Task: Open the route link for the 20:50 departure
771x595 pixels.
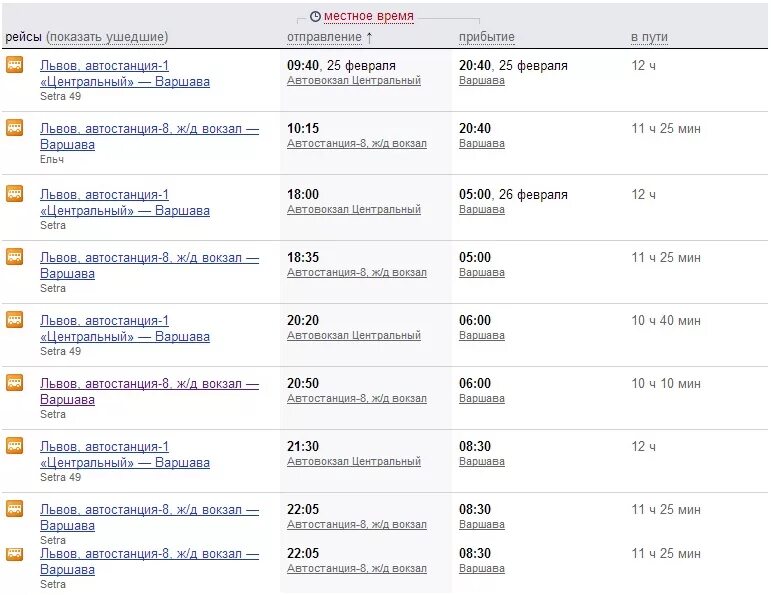Action: (149, 391)
